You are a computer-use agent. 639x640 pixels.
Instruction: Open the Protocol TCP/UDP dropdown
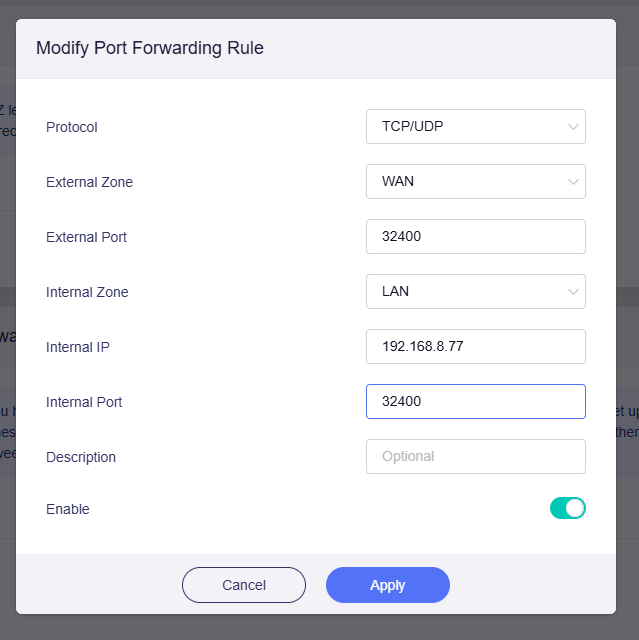465,127
